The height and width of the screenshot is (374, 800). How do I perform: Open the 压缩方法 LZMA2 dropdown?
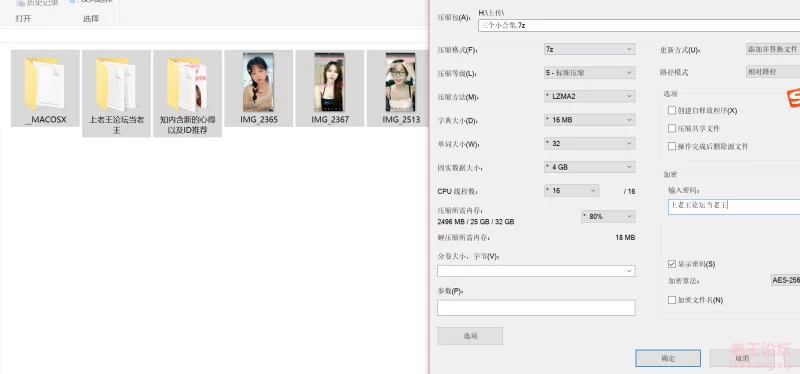click(589, 96)
